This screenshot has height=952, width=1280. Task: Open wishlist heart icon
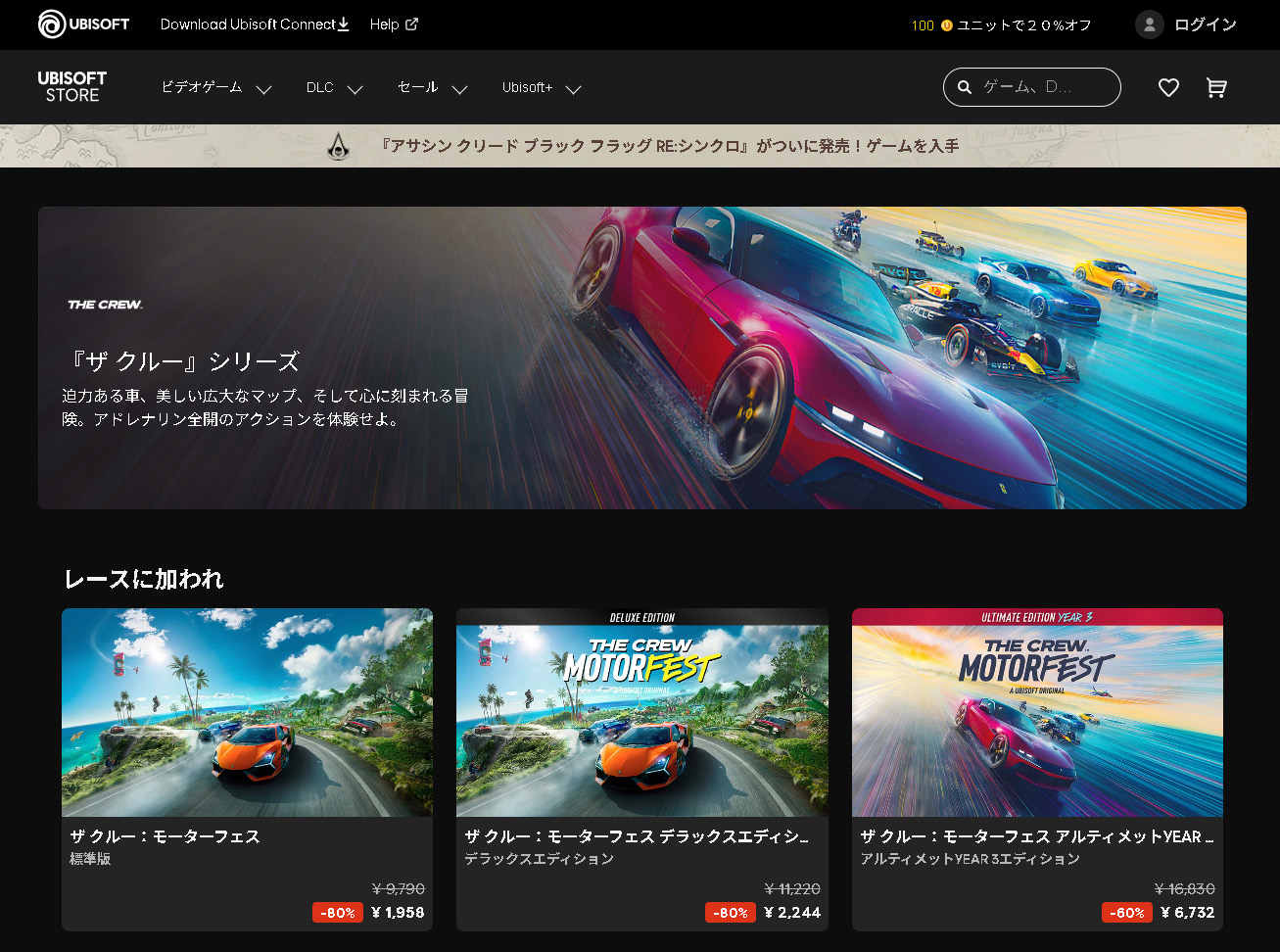[1168, 87]
